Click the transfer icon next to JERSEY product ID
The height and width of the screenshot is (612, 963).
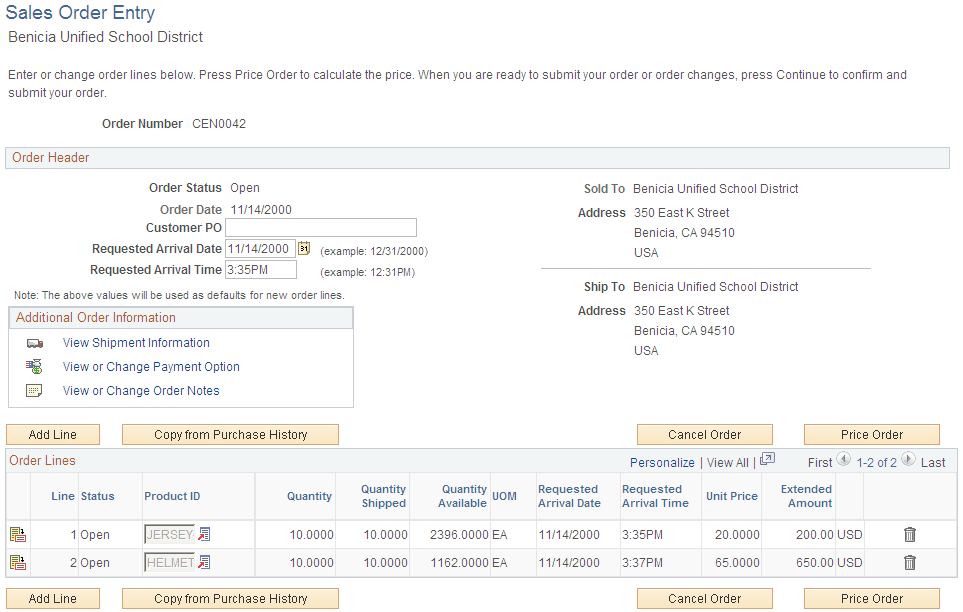[204, 534]
